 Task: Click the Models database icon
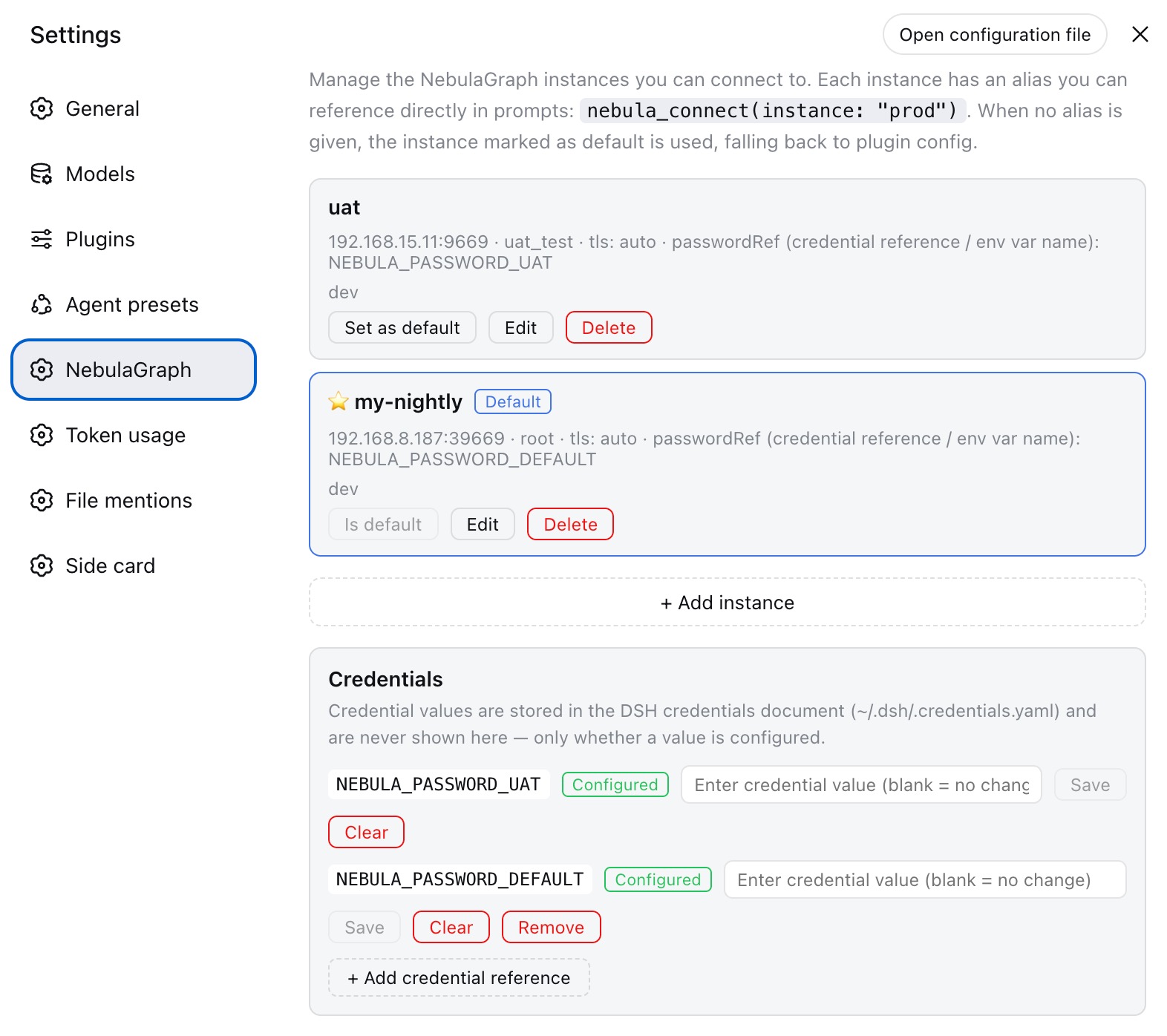[42, 174]
